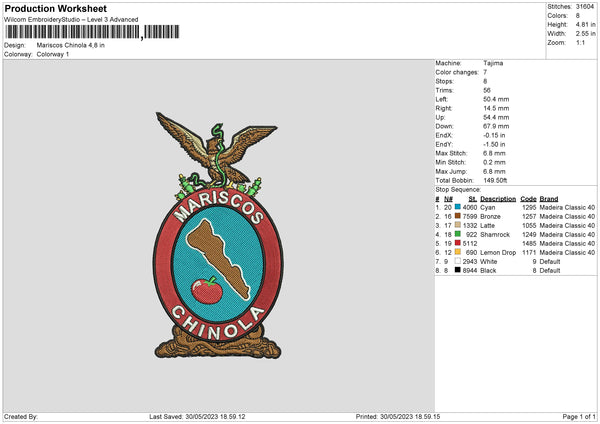Click the design name 'Mariscos Chinola 4,8 in'
This screenshot has width=600, height=424.
tap(70, 45)
